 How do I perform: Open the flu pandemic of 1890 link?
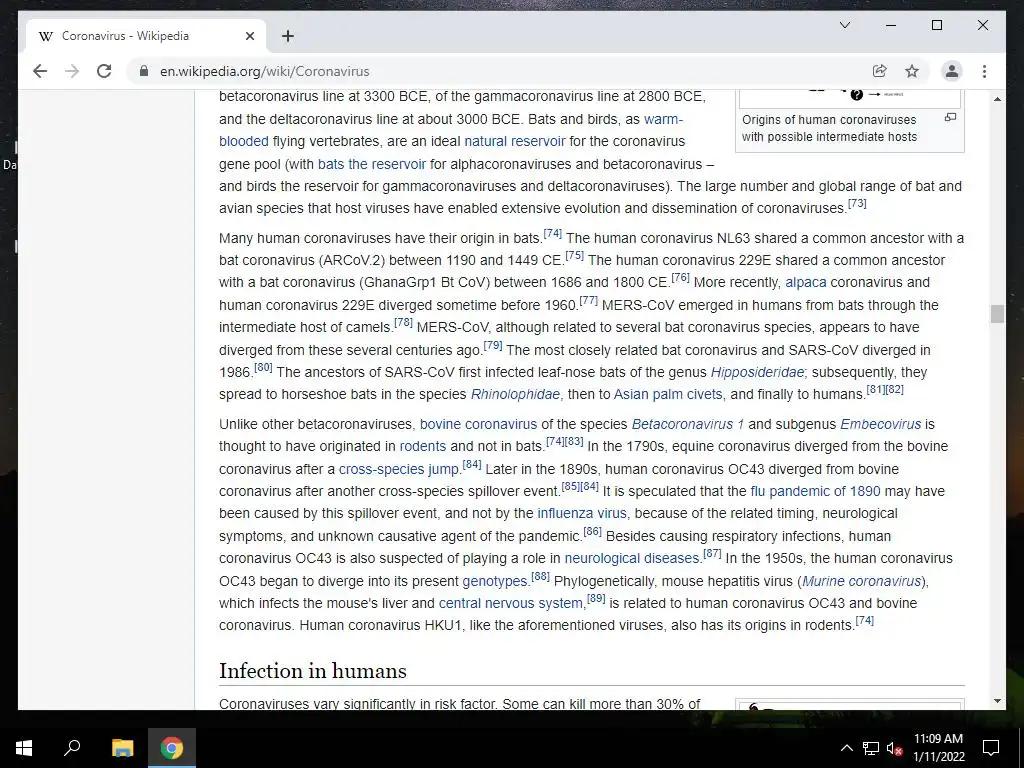click(815, 491)
